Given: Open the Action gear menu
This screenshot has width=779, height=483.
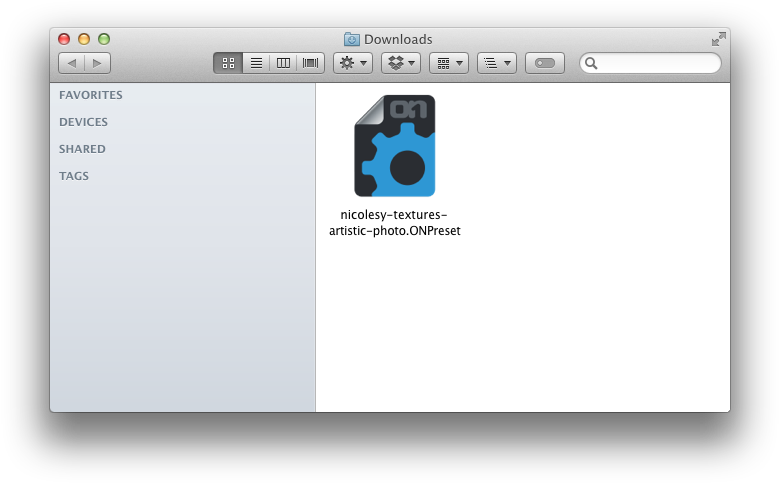Looking at the screenshot, I should [x=353, y=63].
